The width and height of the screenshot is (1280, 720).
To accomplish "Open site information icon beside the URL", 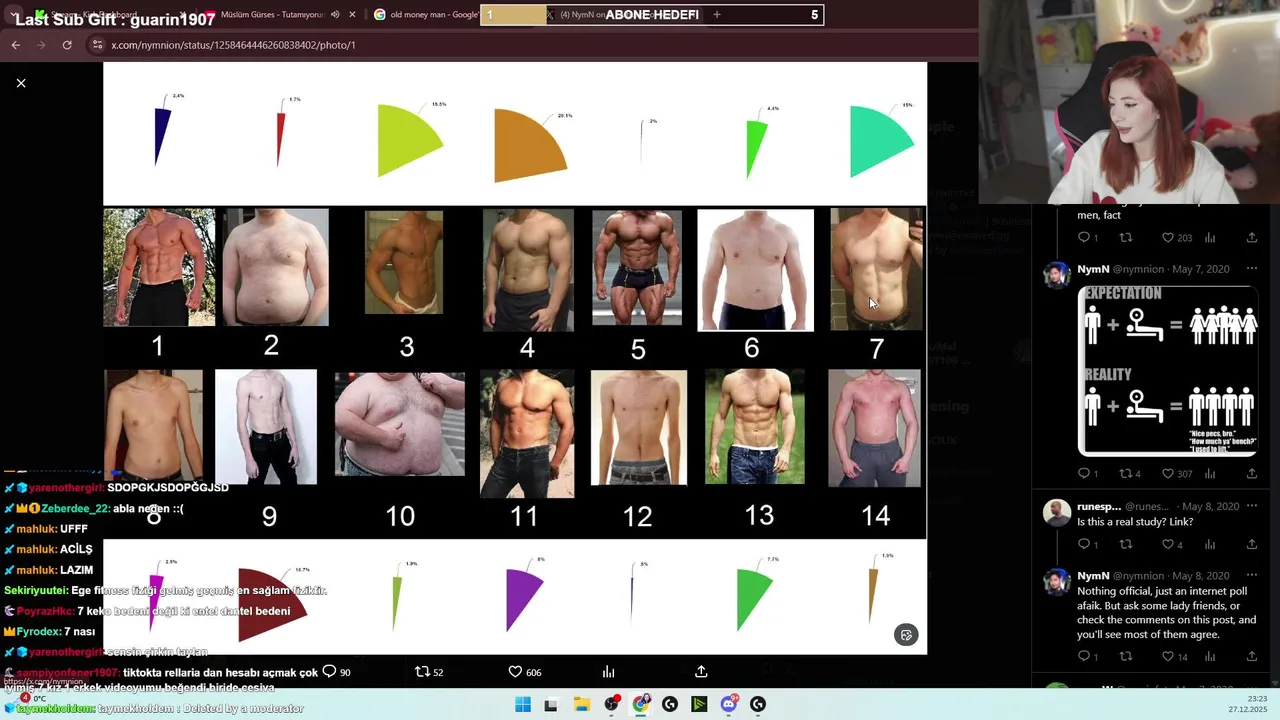I will click(97, 45).
